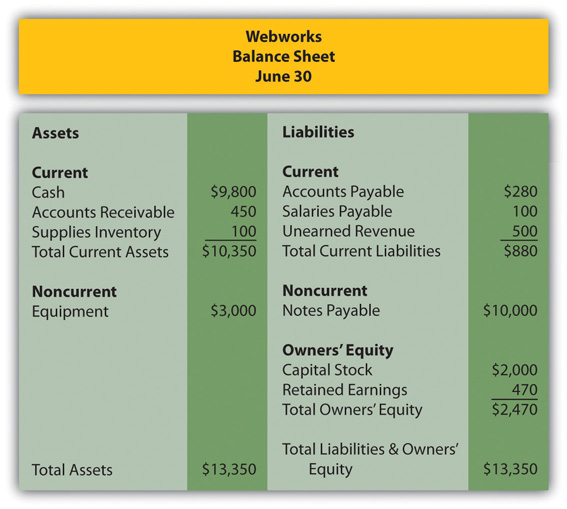This screenshot has height=509, width=567.
Task: Click the Liabilities section heading
Action: (318, 132)
